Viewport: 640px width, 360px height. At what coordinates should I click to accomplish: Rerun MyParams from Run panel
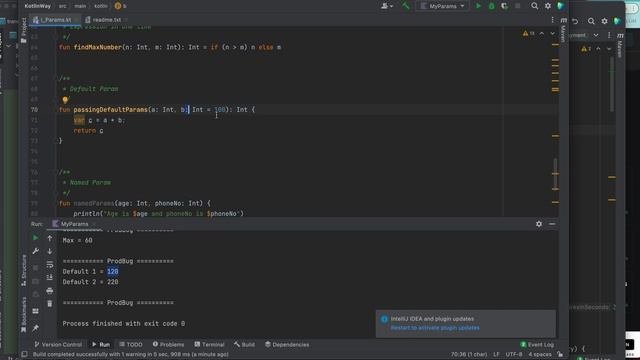pyautogui.click(x=36, y=238)
